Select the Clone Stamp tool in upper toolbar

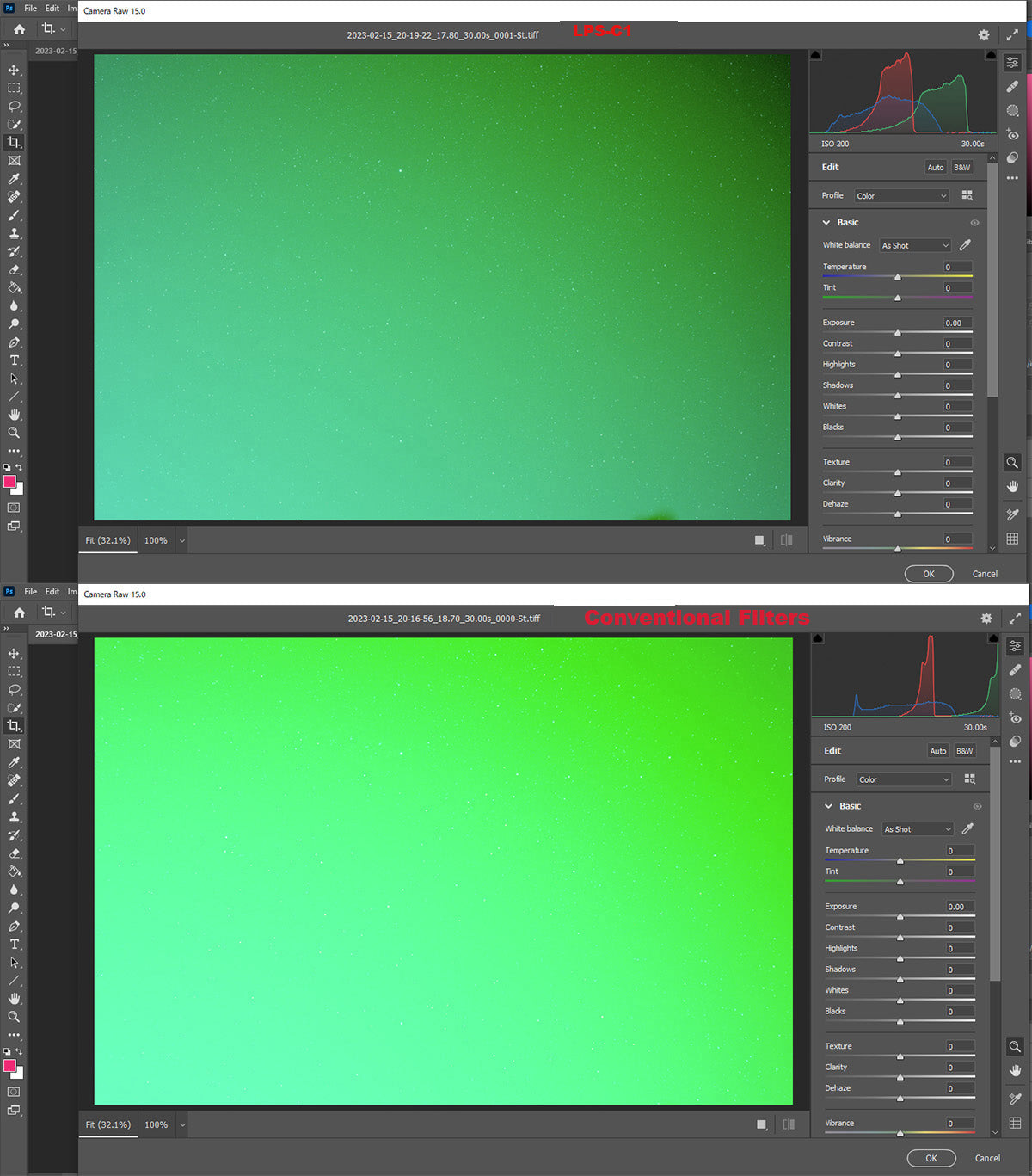click(14, 233)
